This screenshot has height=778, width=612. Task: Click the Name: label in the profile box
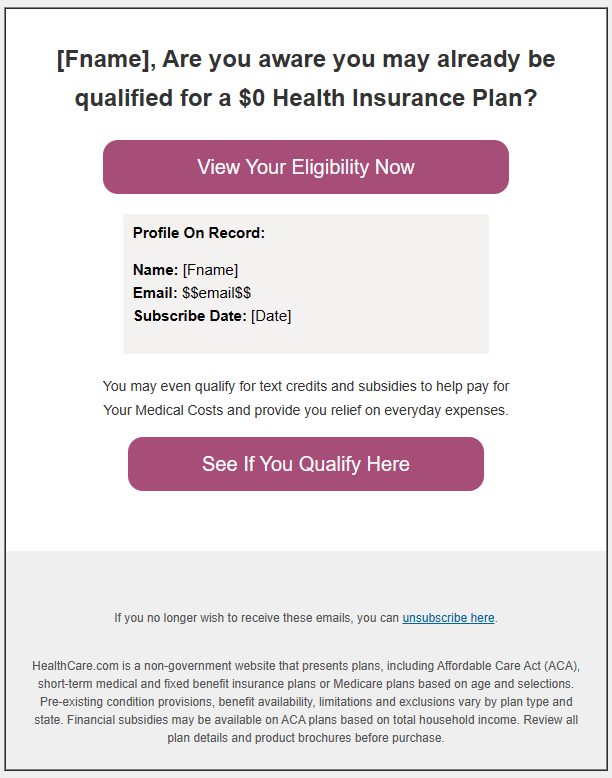pyautogui.click(x=155, y=270)
